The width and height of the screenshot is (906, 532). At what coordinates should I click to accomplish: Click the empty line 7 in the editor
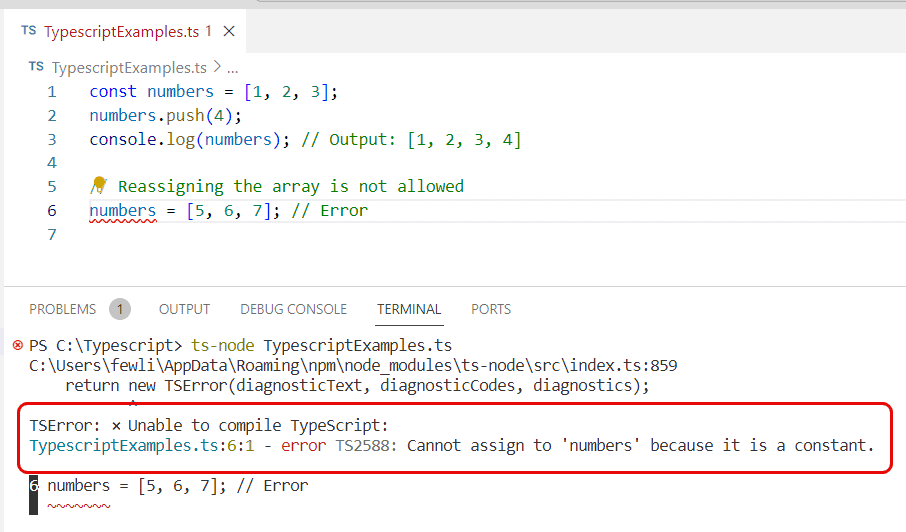(497, 235)
